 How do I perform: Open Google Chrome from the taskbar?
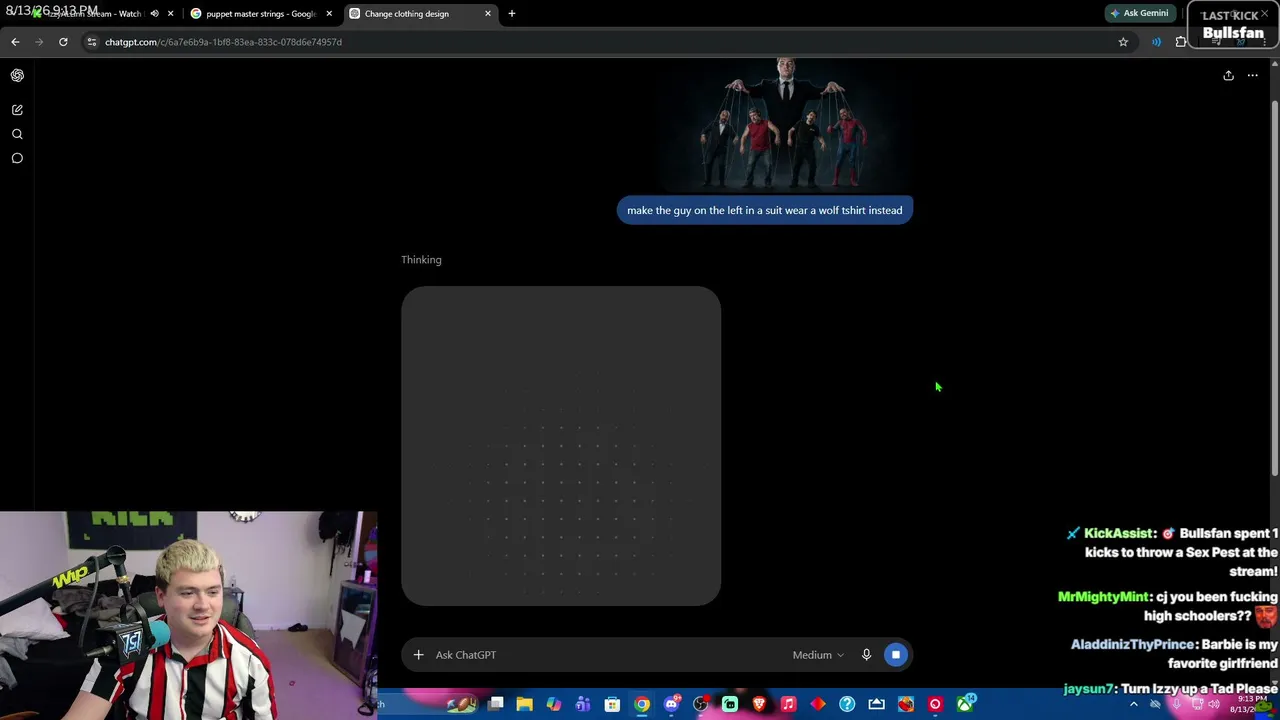(642, 705)
